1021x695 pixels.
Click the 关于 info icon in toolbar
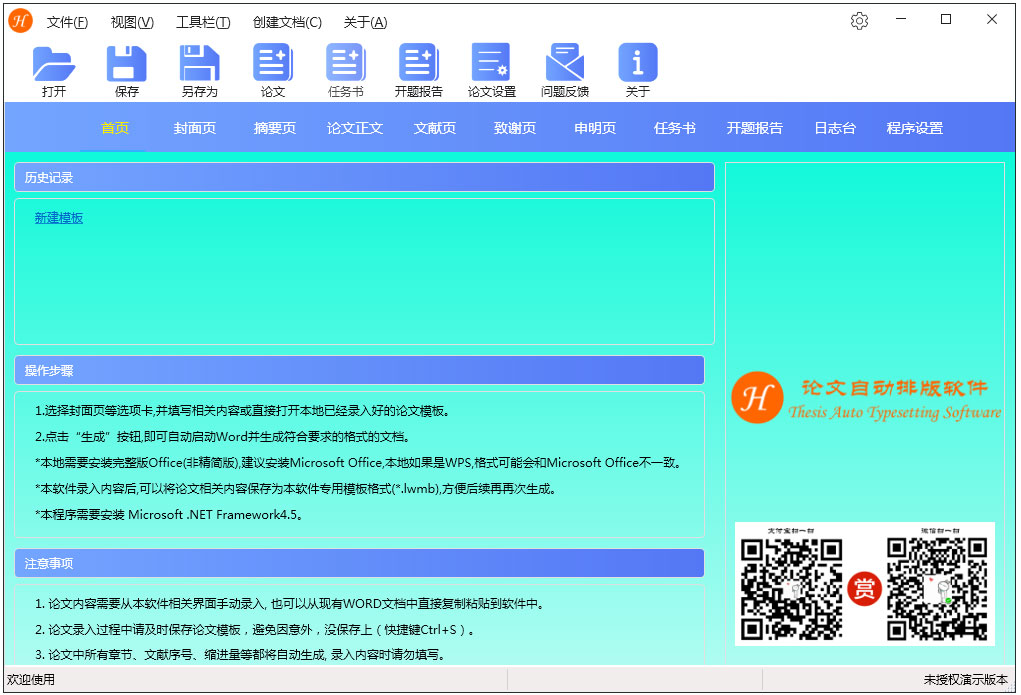(x=637, y=64)
